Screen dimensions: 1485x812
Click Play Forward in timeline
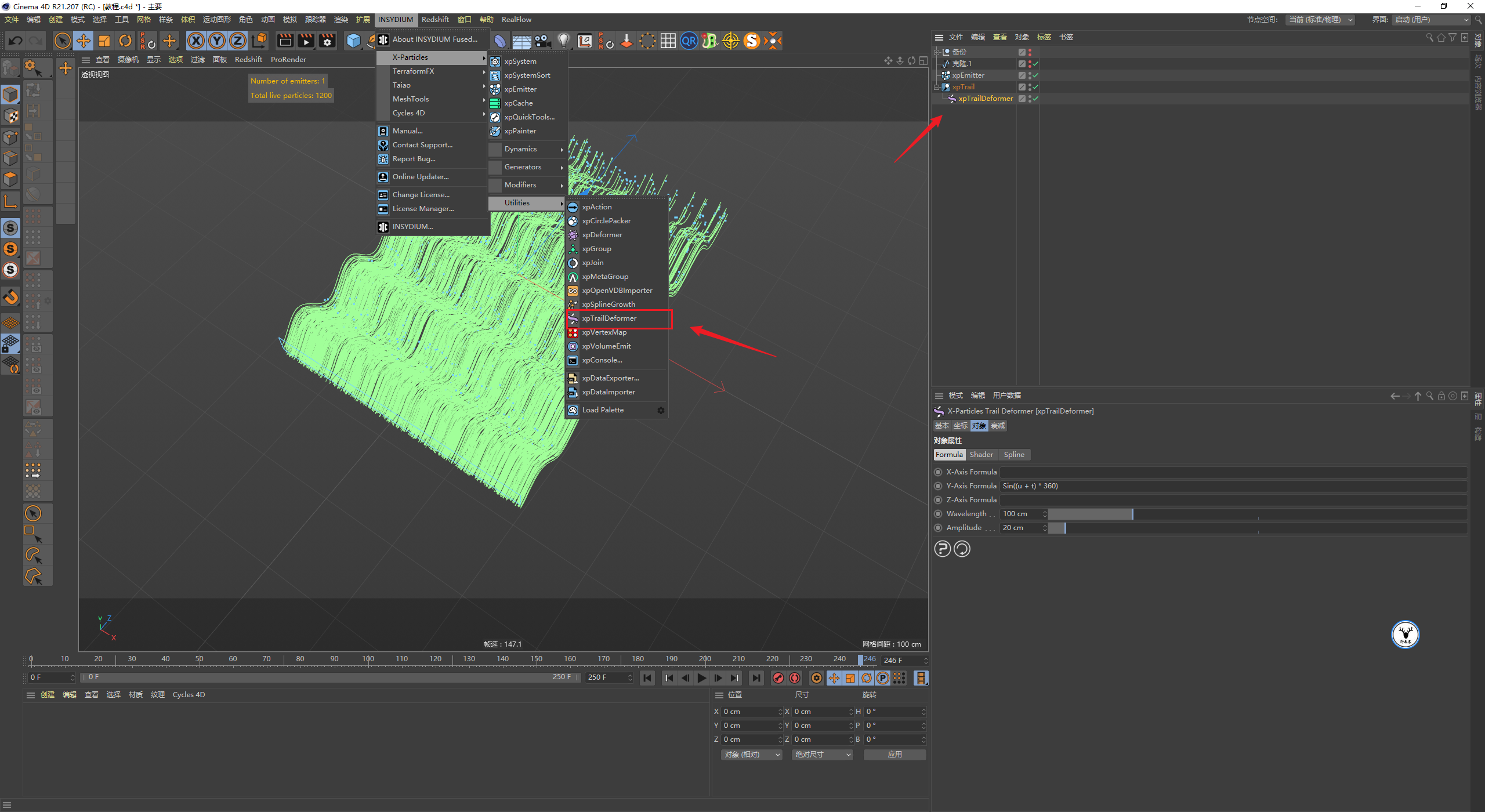pyautogui.click(x=701, y=678)
